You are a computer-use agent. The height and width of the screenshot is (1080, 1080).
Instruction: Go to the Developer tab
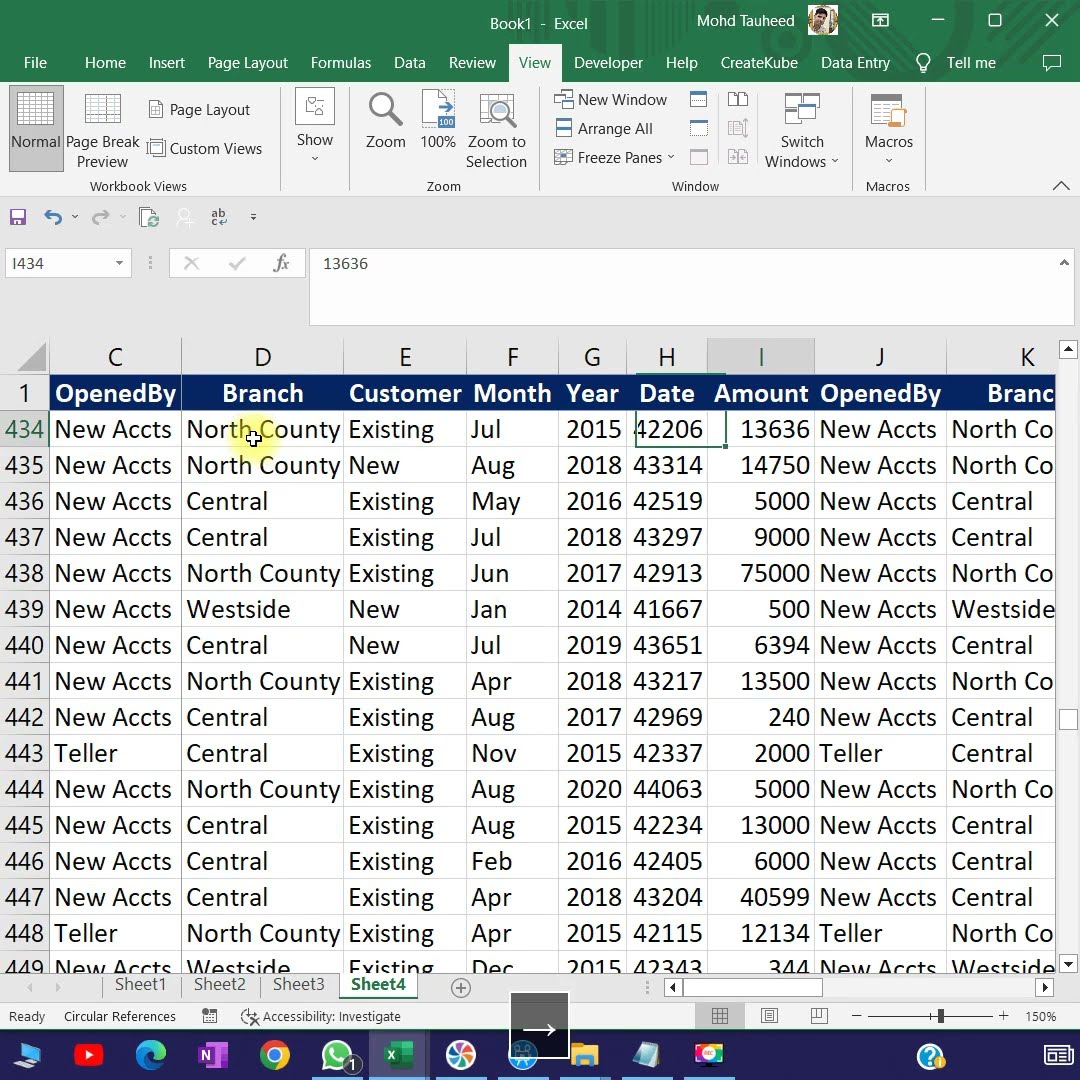(x=608, y=63)
